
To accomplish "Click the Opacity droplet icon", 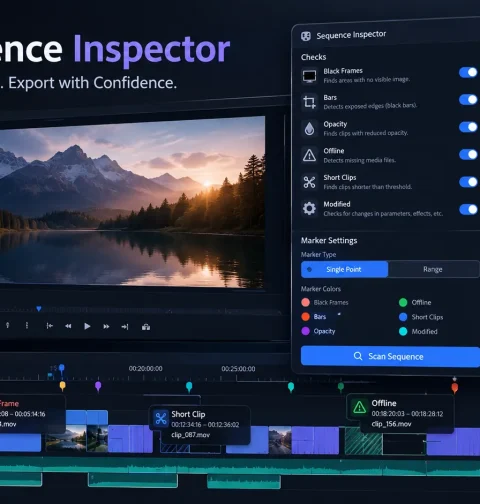I will 309,129.
